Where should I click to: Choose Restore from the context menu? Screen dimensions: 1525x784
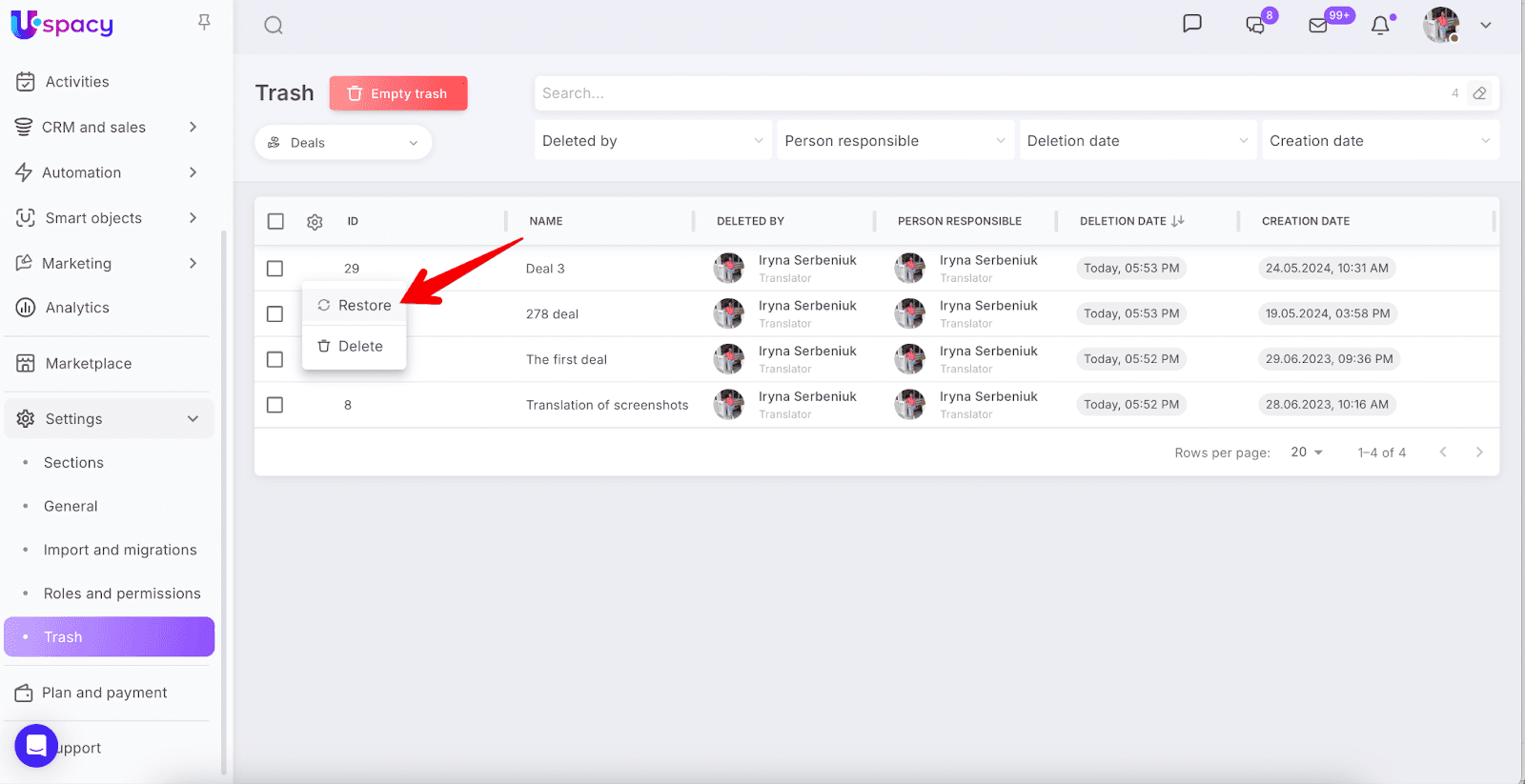pyautogui.click(x=355, y=306)
